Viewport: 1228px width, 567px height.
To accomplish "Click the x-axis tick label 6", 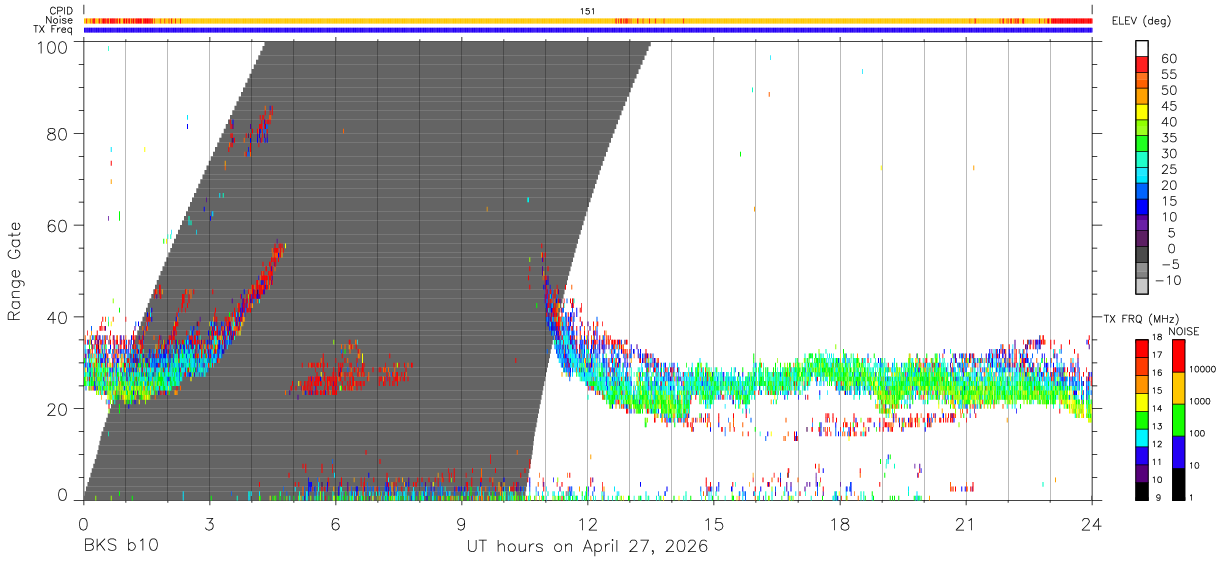I will pyautogui.click(x=335, y=524).
